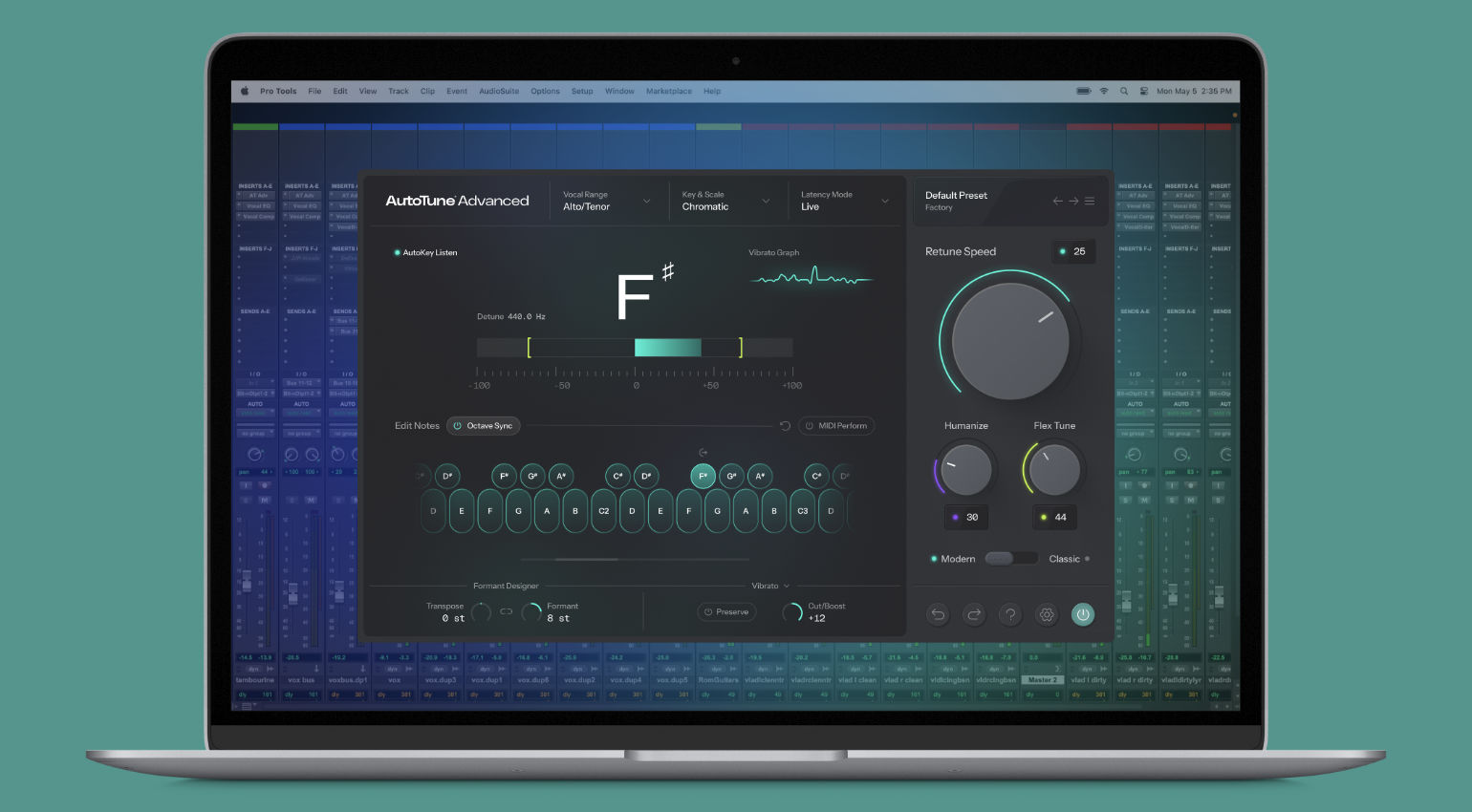The image size is (1472, 812).
Task: Open the AutoTune settings gear
Action: tap(1047, 614)
